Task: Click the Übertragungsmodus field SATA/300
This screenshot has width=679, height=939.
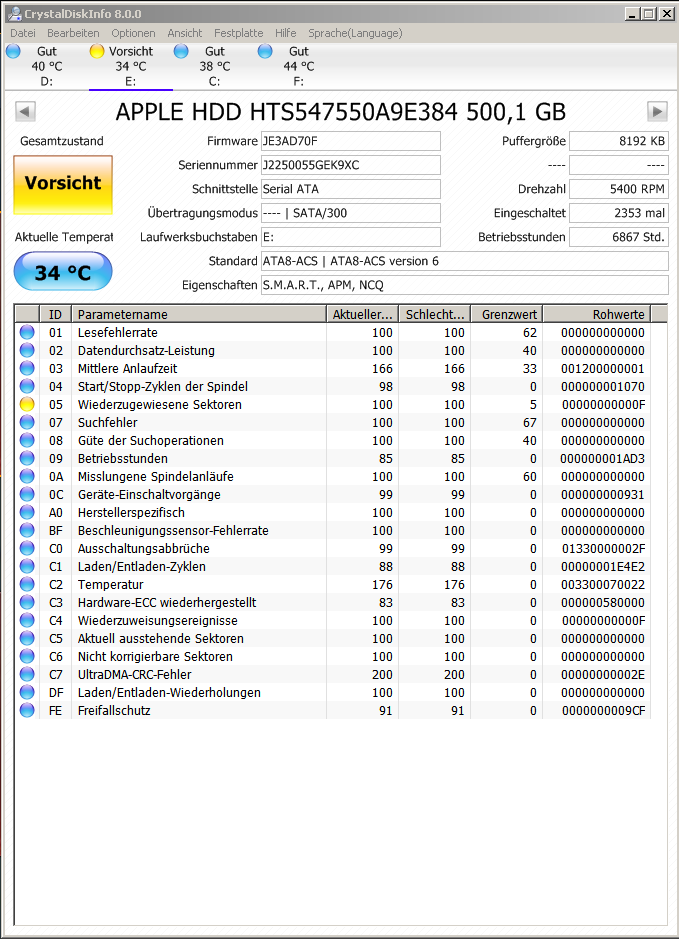Action: coord(350,213)
